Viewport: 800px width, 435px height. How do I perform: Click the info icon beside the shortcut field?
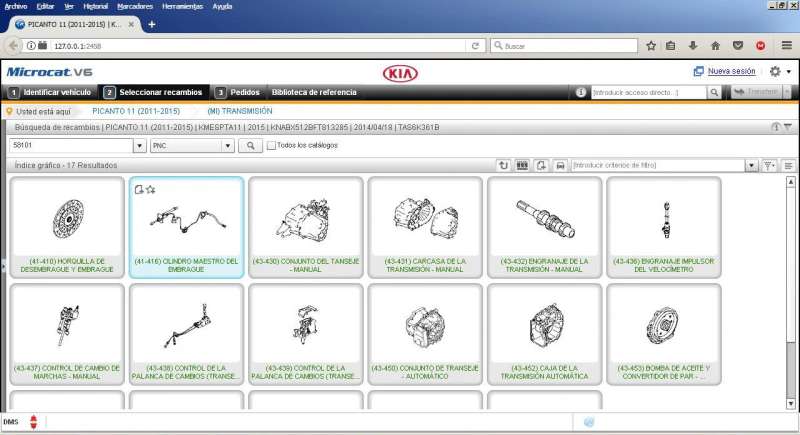[x=582, y=92]
